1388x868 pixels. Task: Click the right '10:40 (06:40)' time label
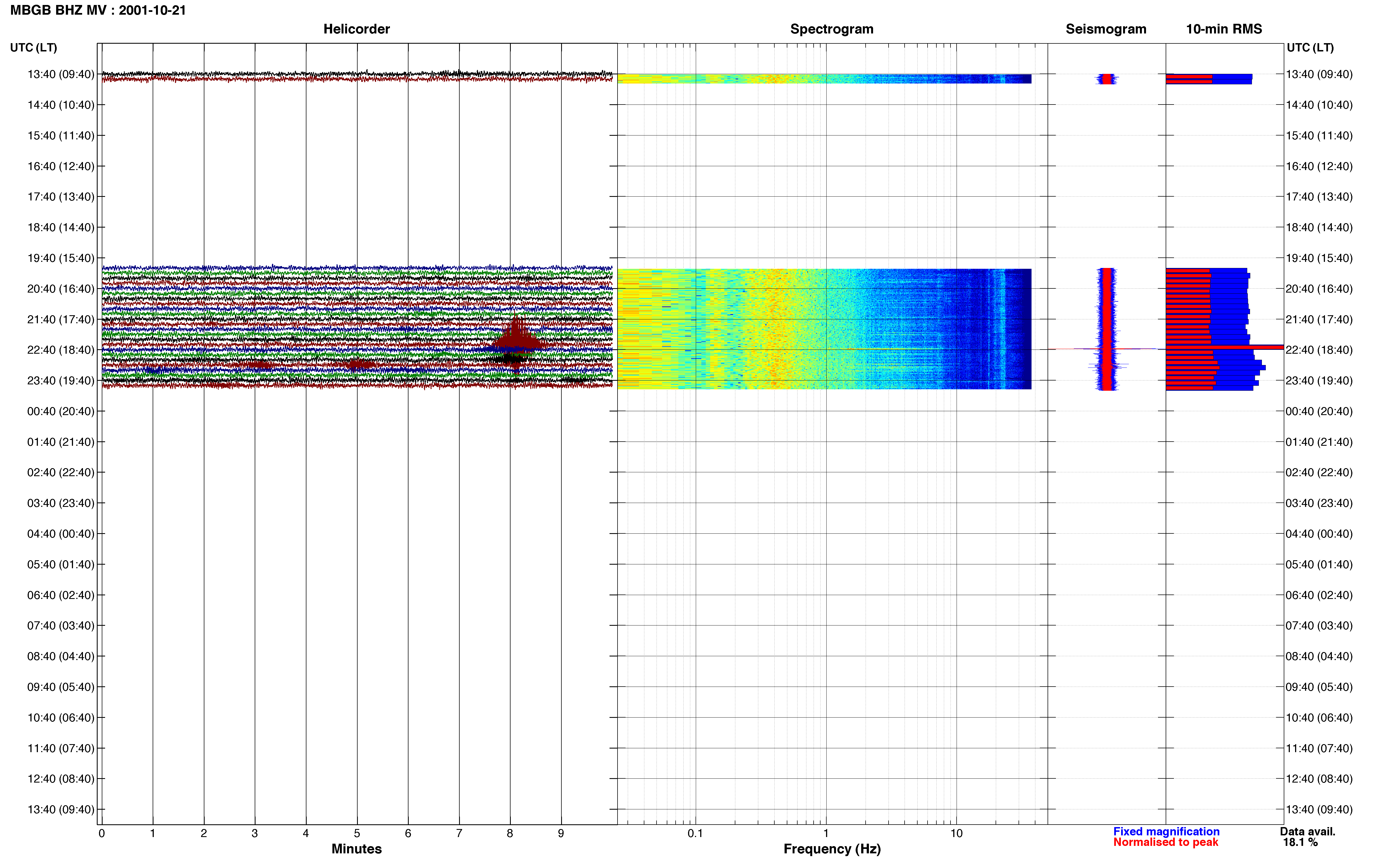1319,718
